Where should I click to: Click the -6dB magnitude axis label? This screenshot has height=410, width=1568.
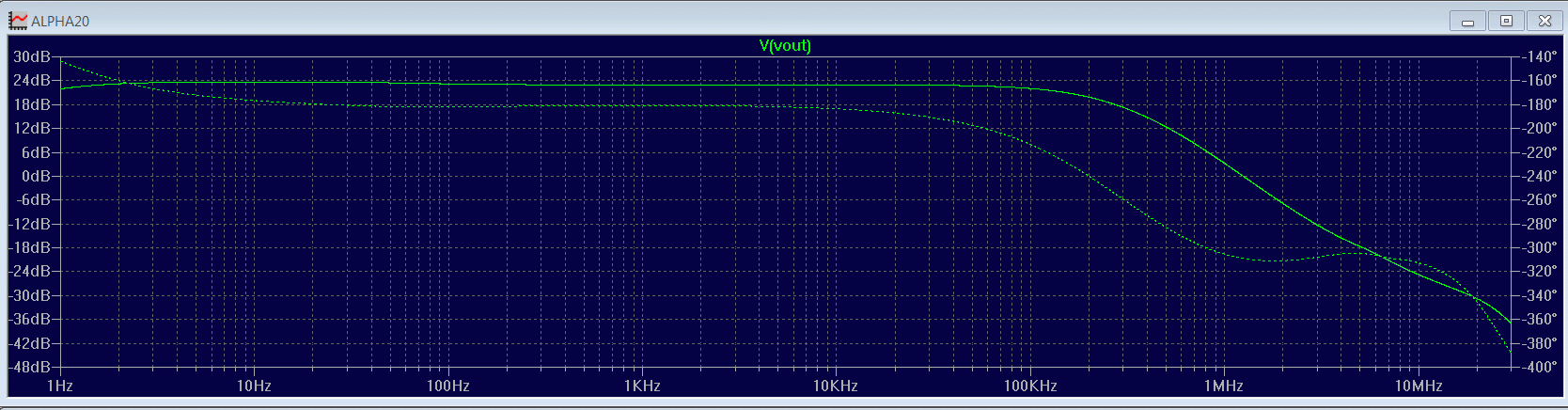tap(34, 199)
